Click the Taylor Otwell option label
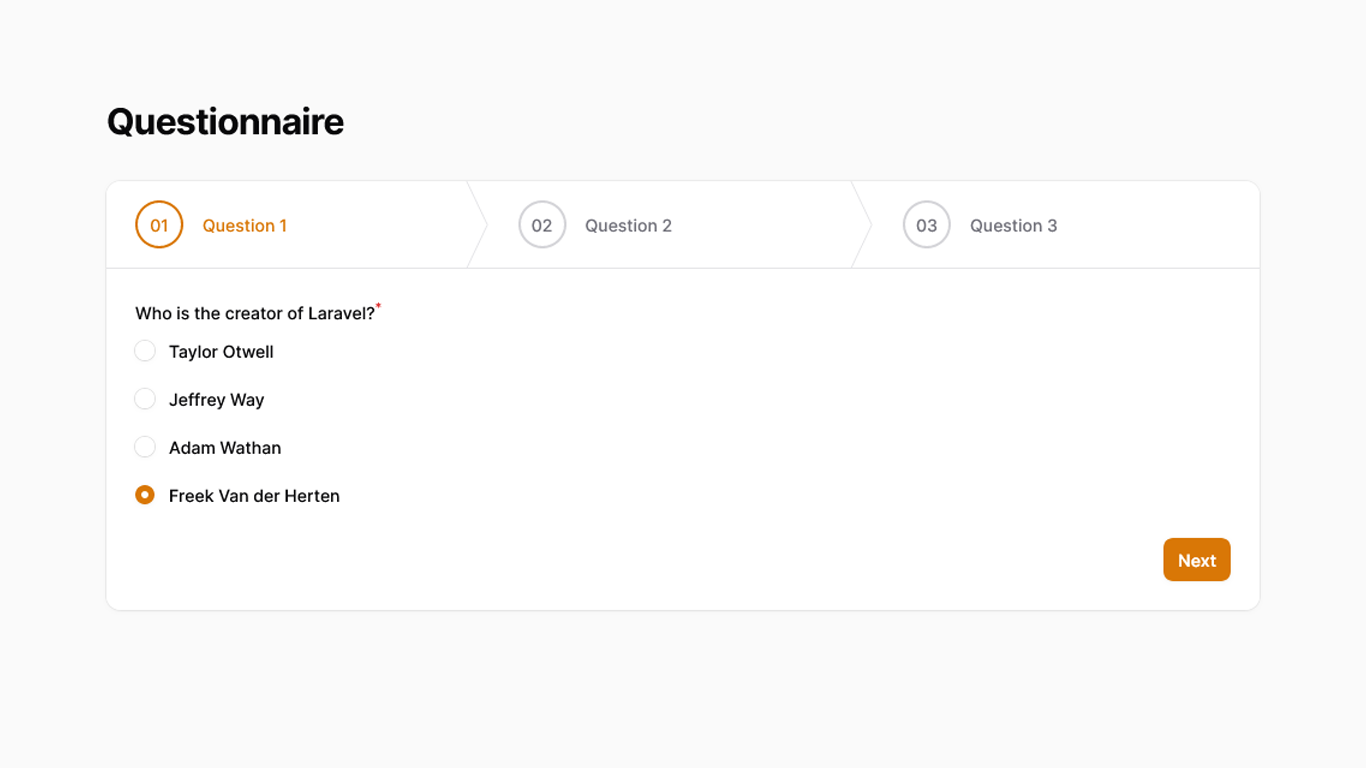 [221, 352]
